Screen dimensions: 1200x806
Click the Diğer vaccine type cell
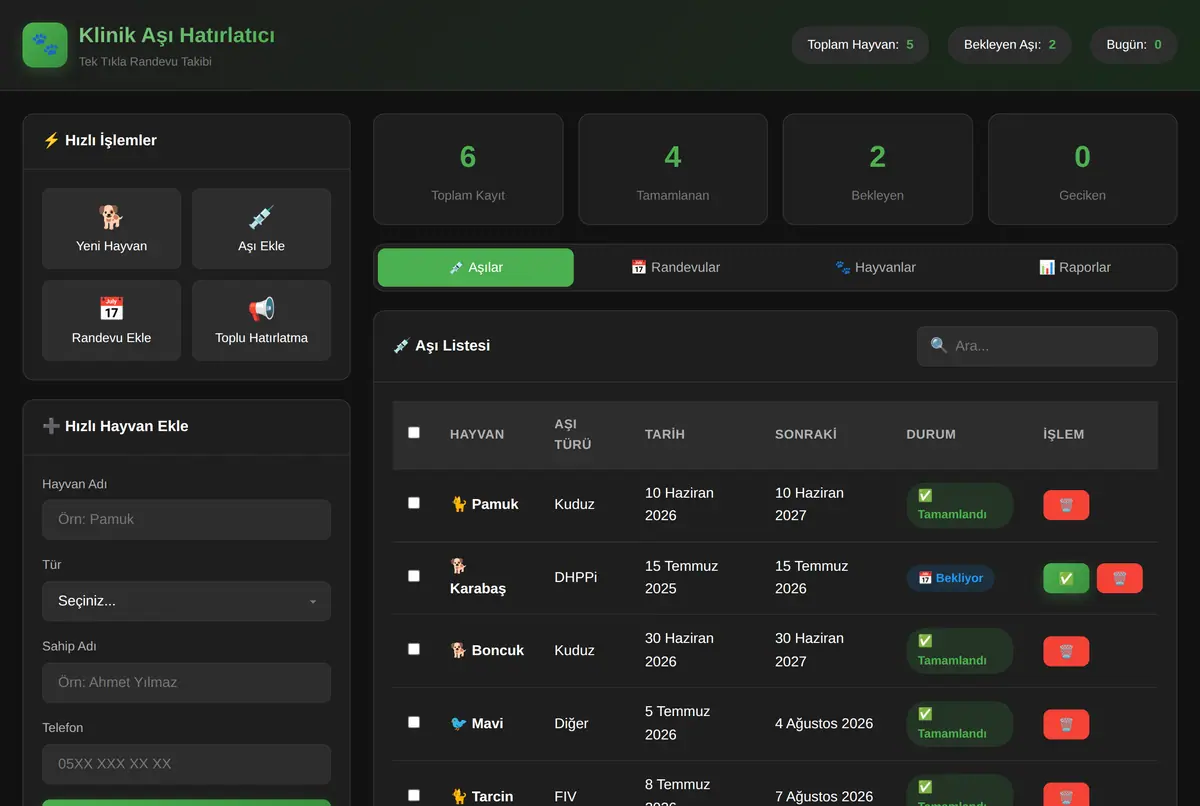572,723
